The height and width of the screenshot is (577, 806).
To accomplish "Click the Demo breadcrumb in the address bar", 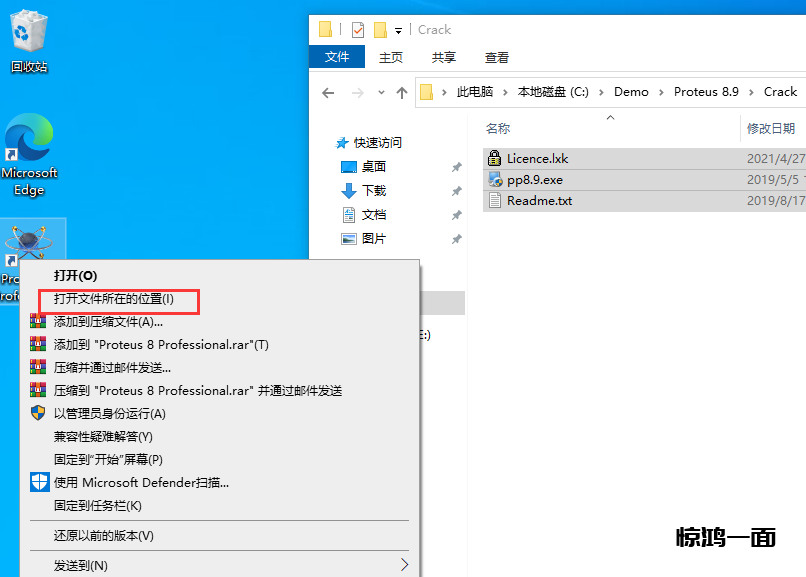I will point(631,91).
